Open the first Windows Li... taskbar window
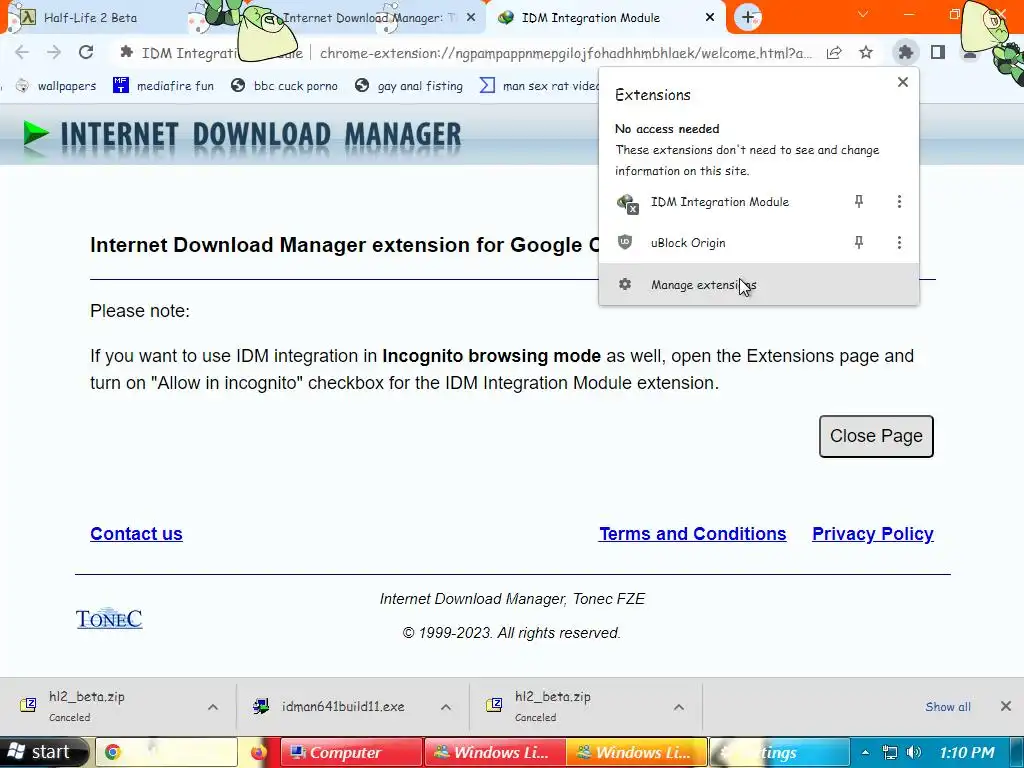Viewport: 1024px width, 768px height. pyautogui.click(x=494, y=752)
